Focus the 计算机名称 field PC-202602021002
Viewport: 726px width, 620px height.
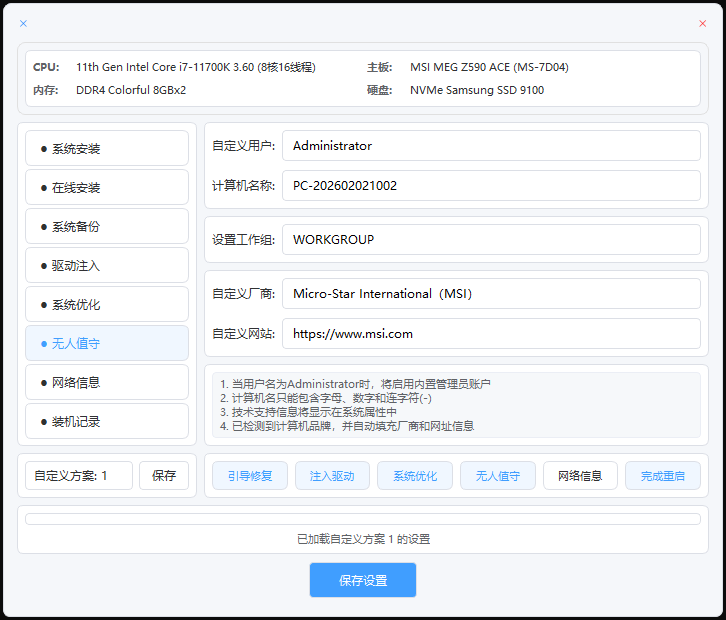pyautogui.click(x=491, y=186)
